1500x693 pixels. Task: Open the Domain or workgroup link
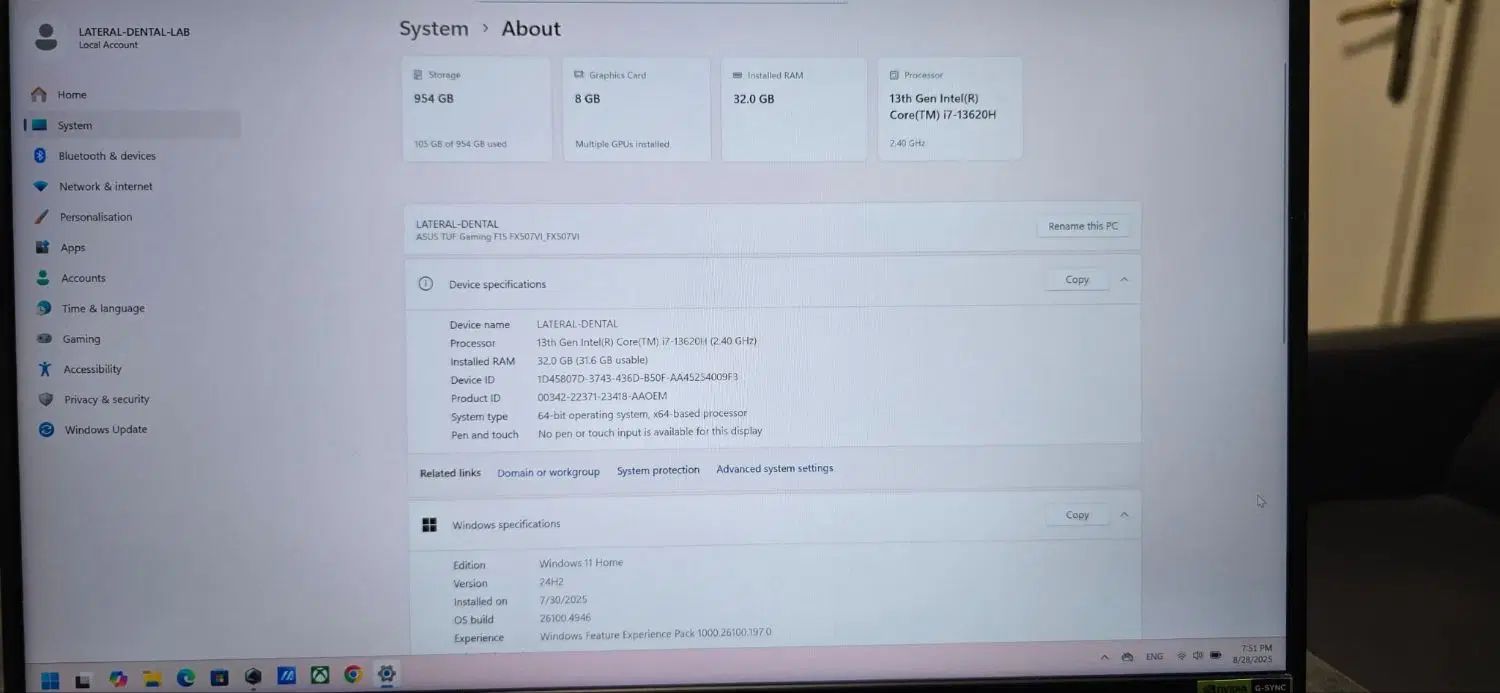coord(548,472)
